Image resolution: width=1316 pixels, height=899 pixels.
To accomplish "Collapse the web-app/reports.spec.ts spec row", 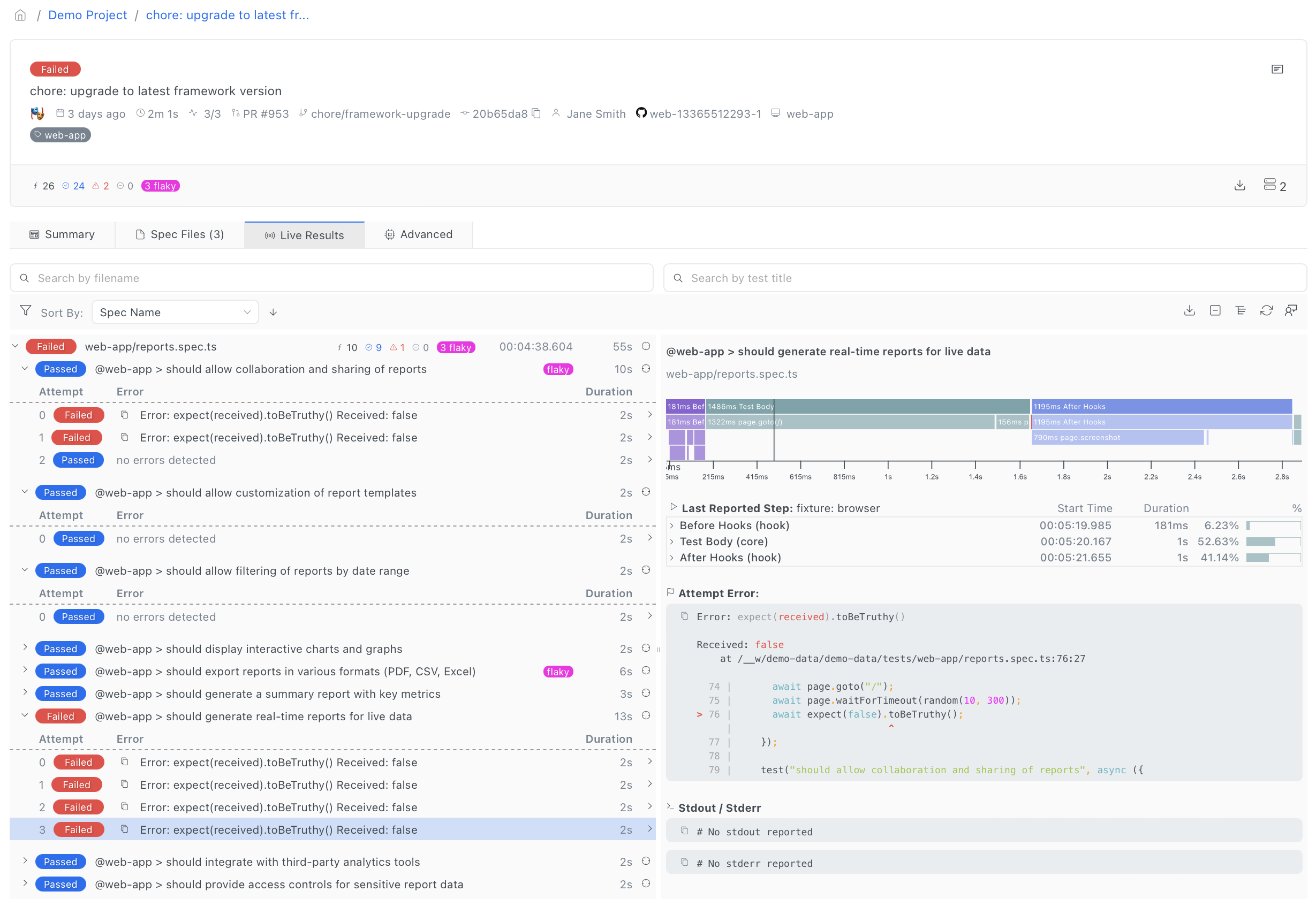I will pos(16,346).
